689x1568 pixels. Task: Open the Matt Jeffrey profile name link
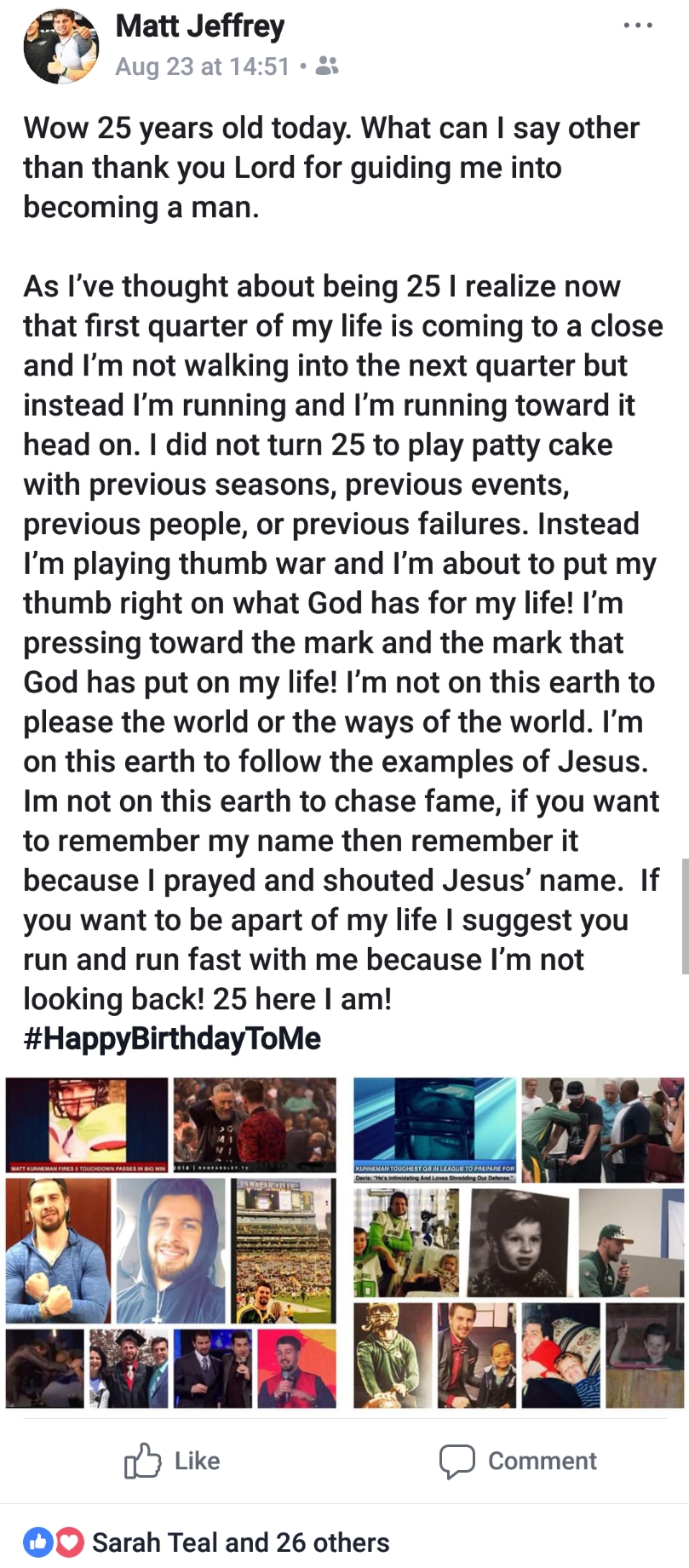coord(200,26)
